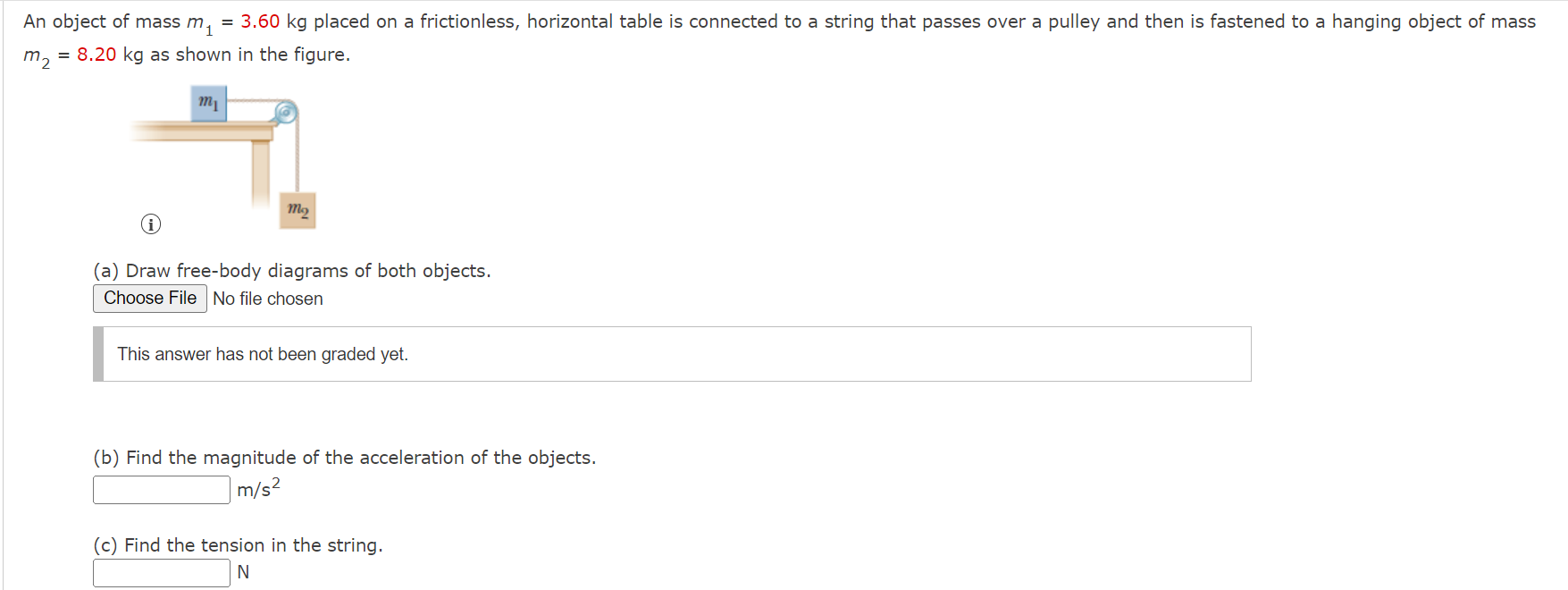This screenshot has width=1568, height=590.
Task: Select the m1 block in the figure
Action: [x=208, y=103]
